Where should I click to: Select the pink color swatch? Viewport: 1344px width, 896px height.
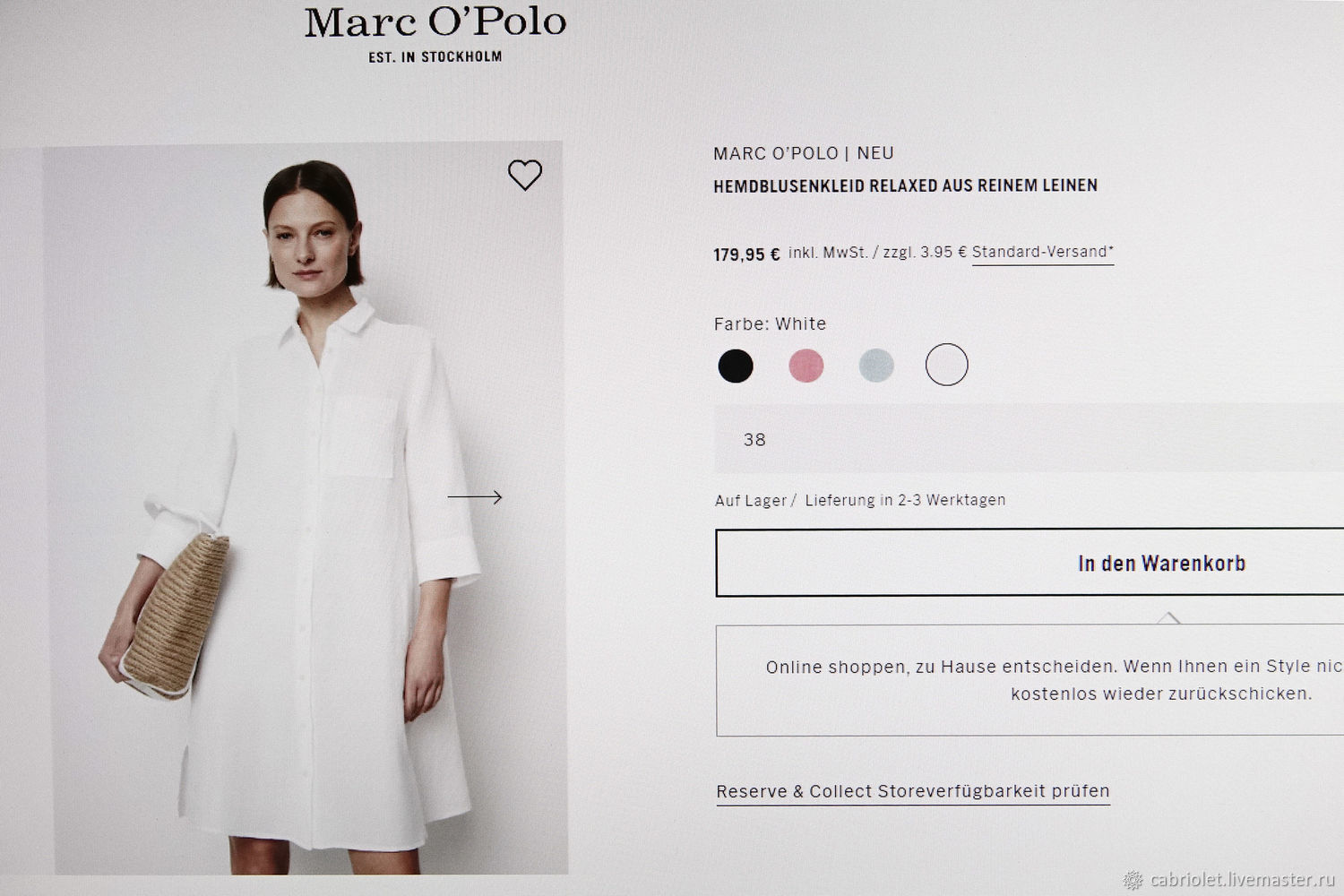point(806,366)
